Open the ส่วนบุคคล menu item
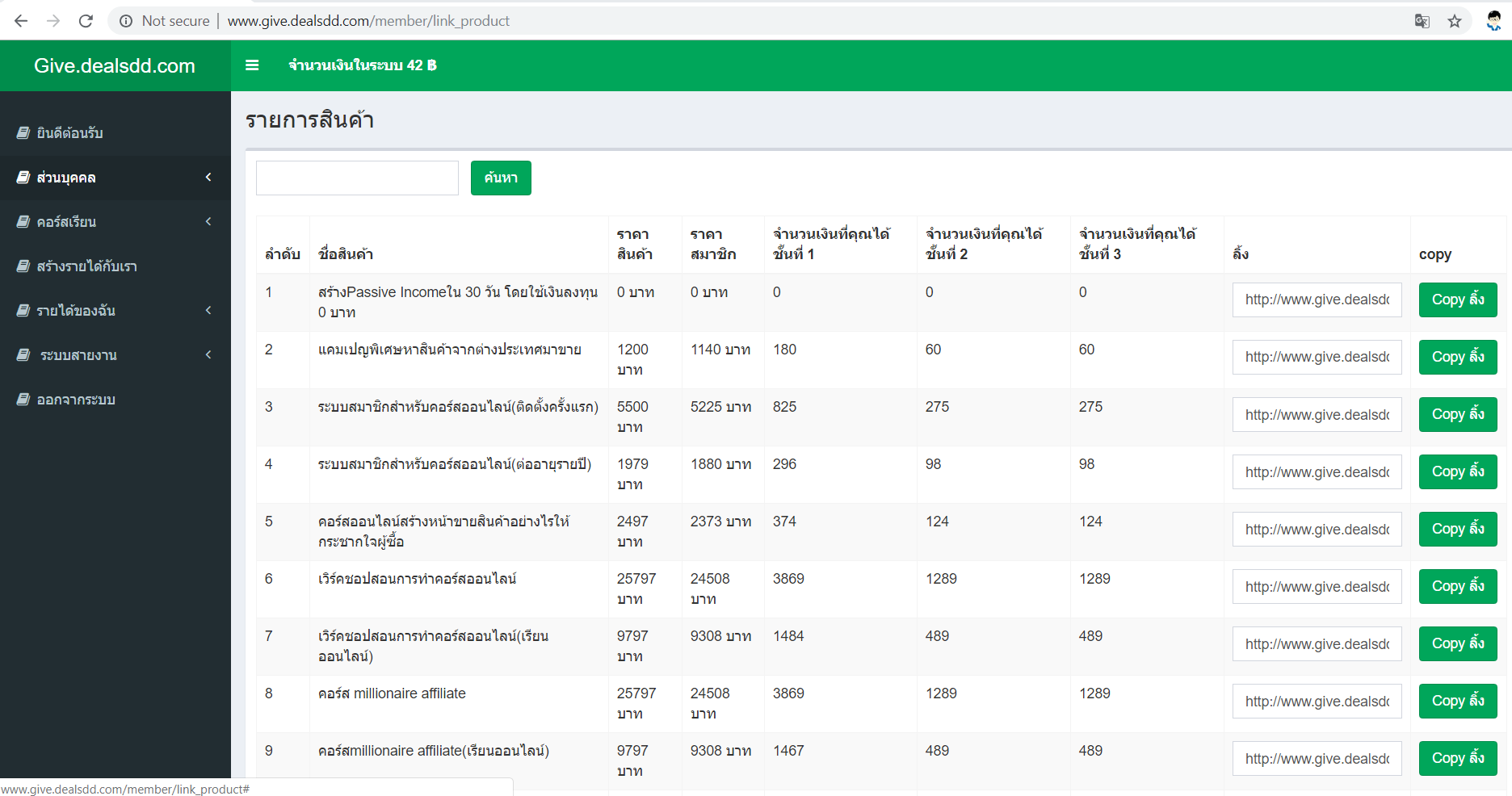 115,177
